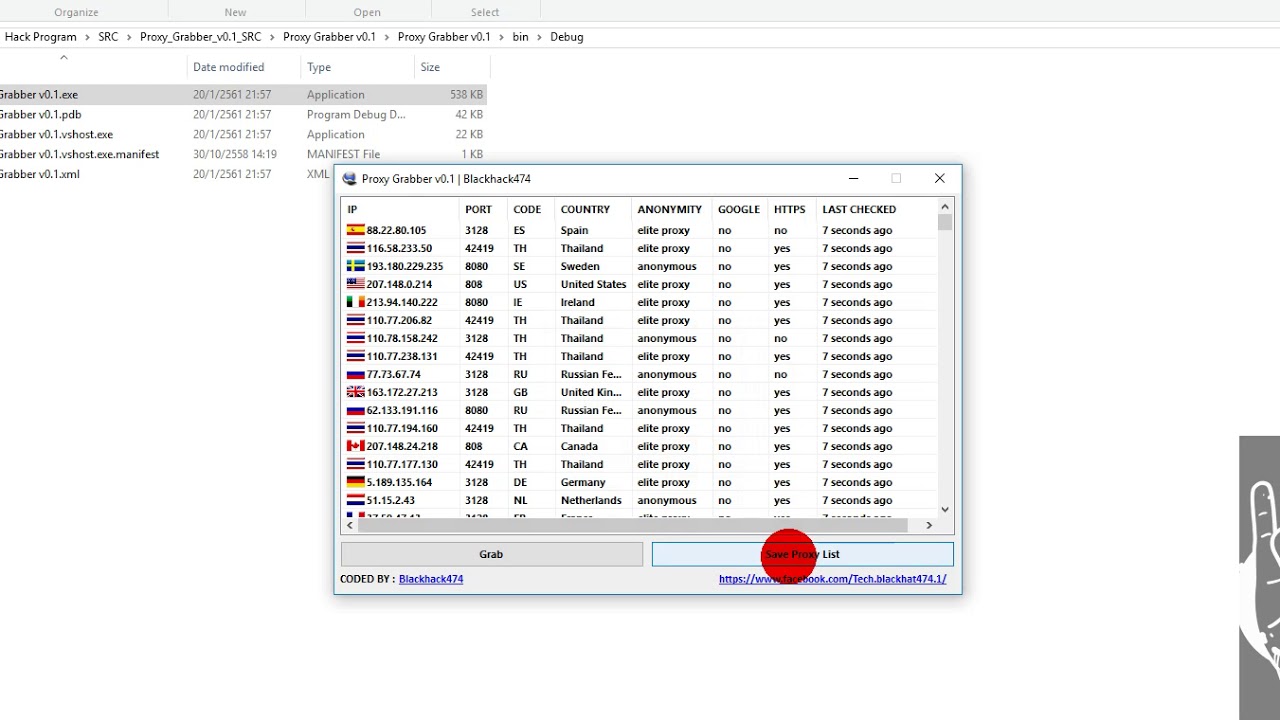Click the Thailand flag icon beside 116.58.233.50
Image resolution: width=1280 pixels, height=720 pixels.
[x=355, y=248]
